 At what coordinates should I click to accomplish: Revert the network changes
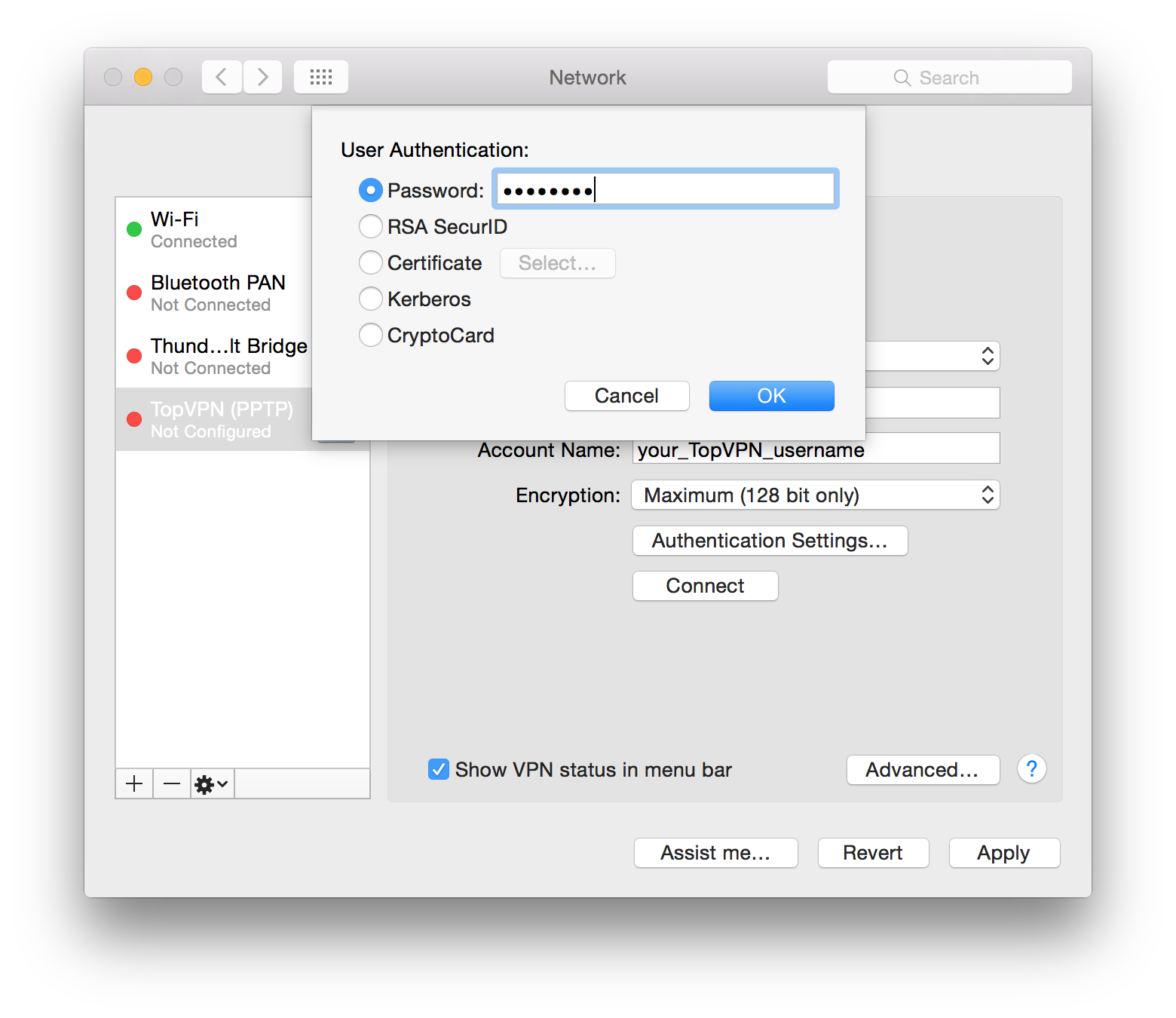(873, 853)
